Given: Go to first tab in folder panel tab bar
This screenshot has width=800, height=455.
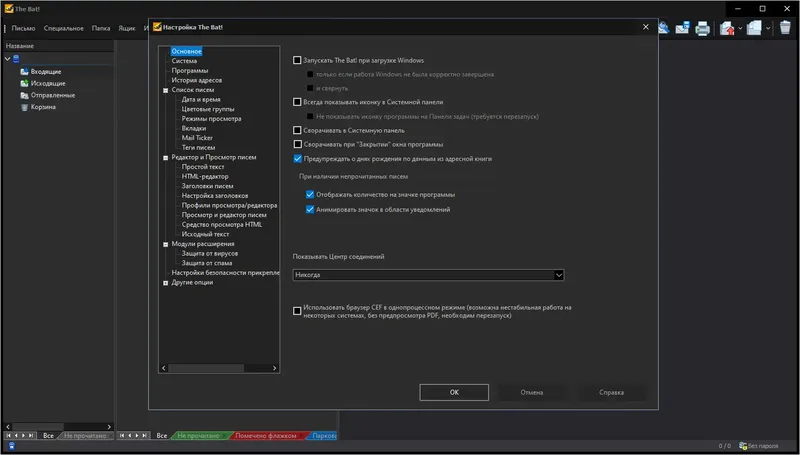Looking at the screenshot, I should click(x=8, y=436).
